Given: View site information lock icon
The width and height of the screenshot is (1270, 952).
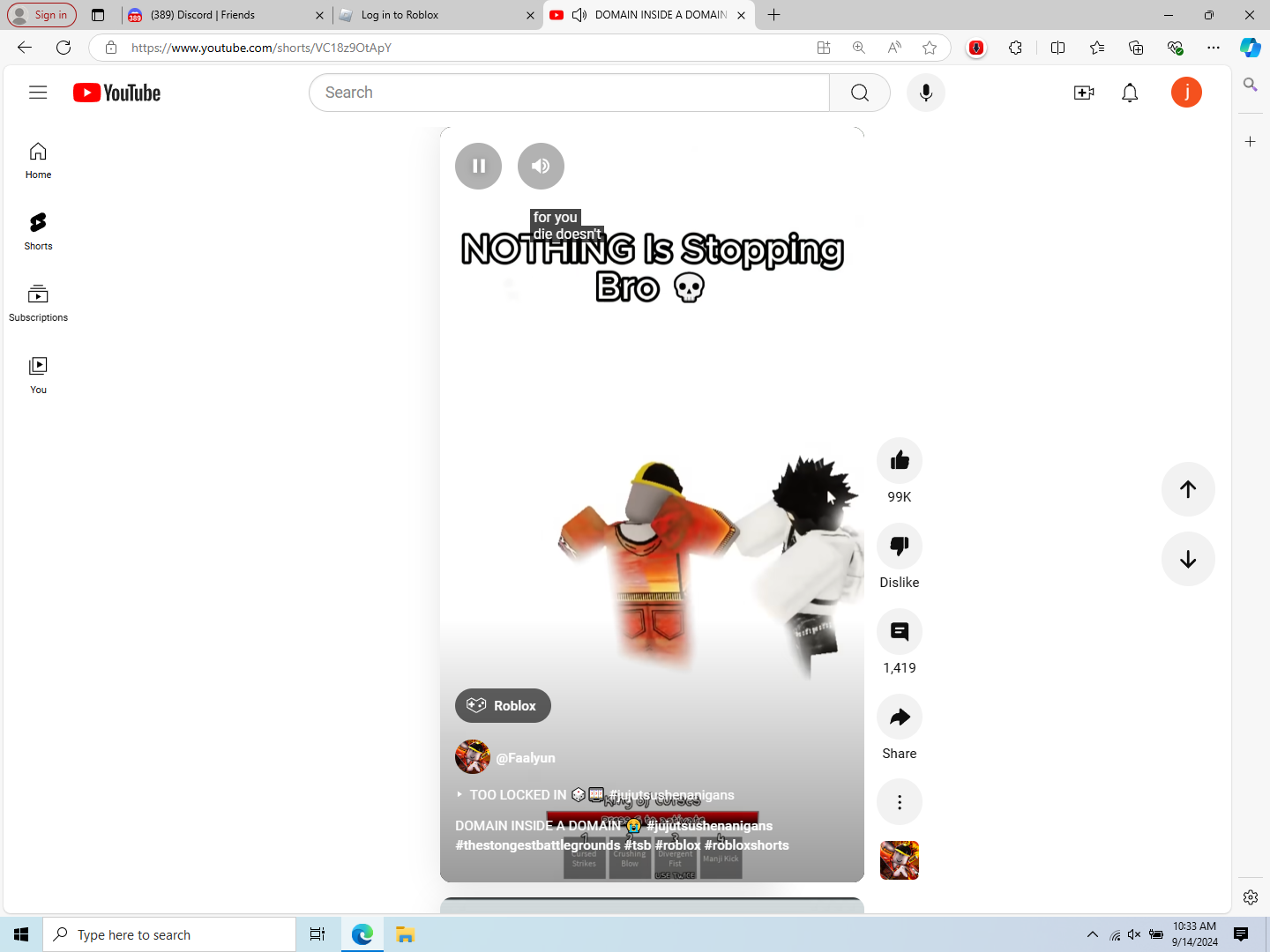Looking at the screenshot, I should [111, 48].
